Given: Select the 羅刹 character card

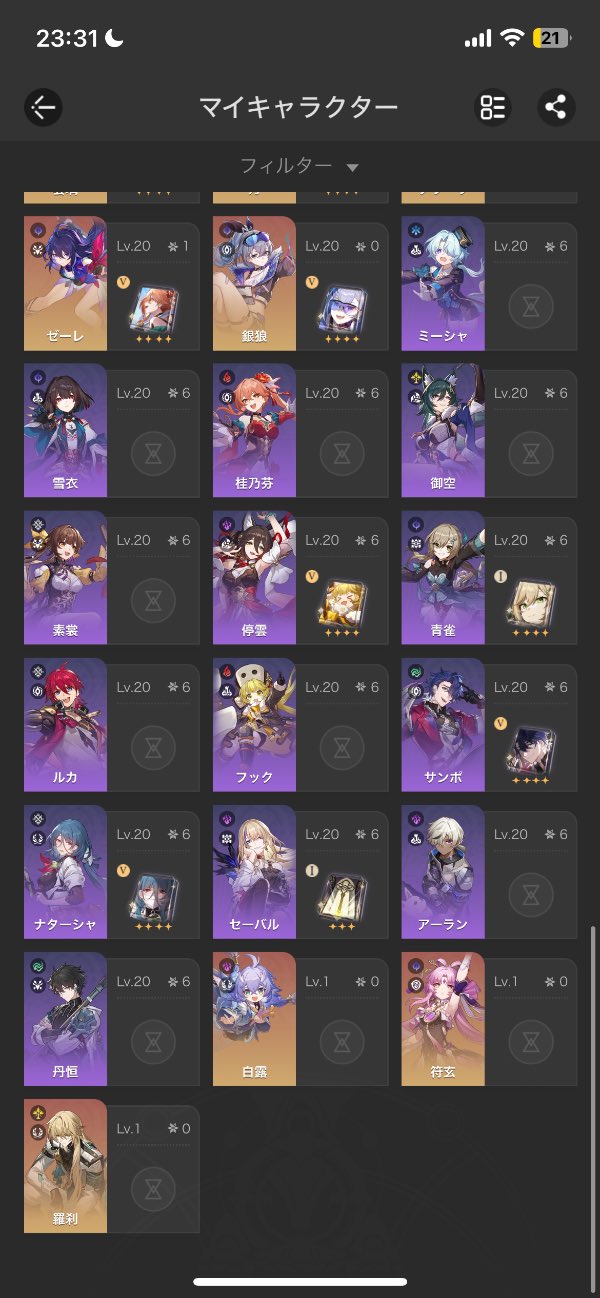Looking at the screenshot, I should pos(112,1165).
